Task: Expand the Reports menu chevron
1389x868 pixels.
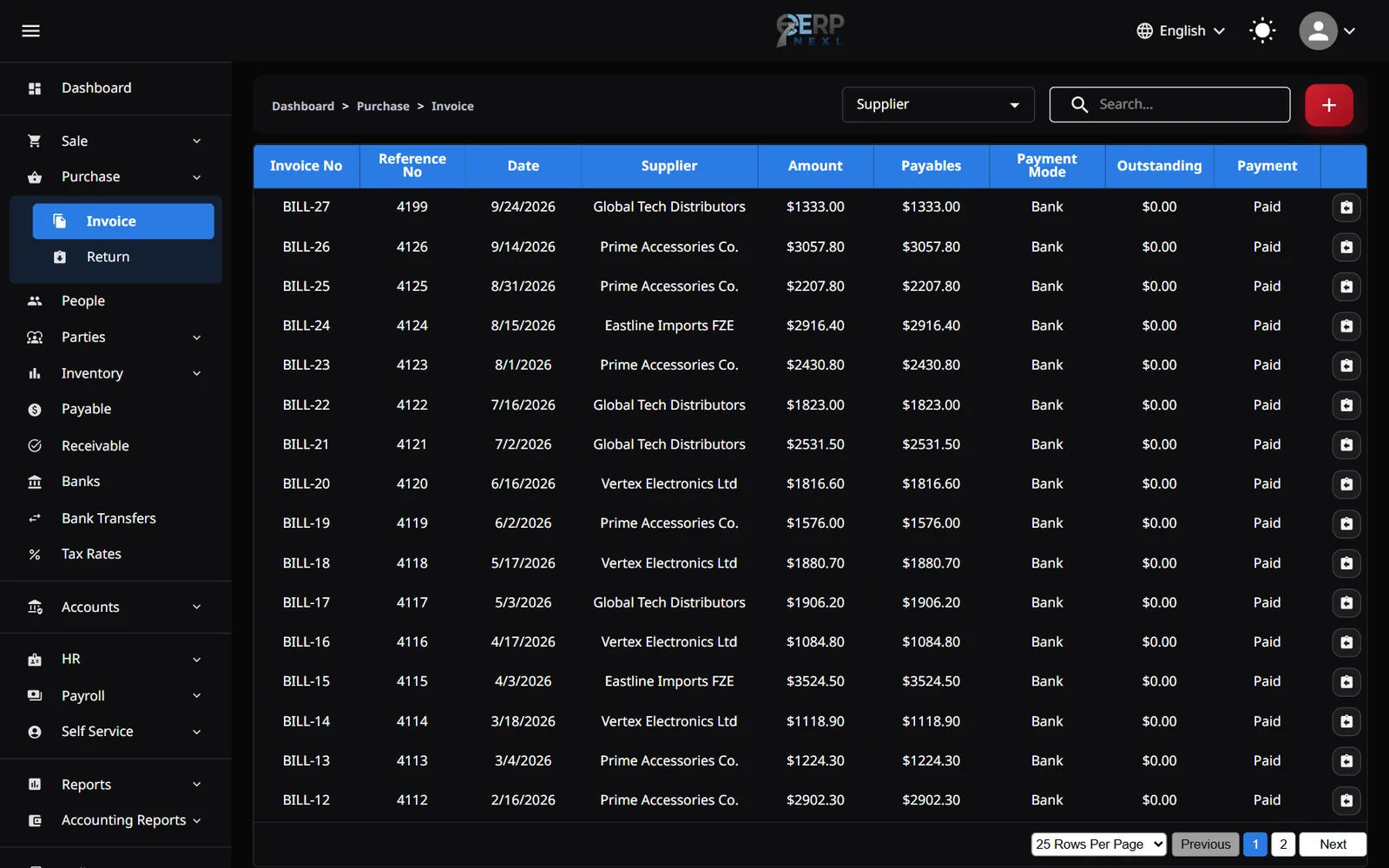Action: (196, 785)
